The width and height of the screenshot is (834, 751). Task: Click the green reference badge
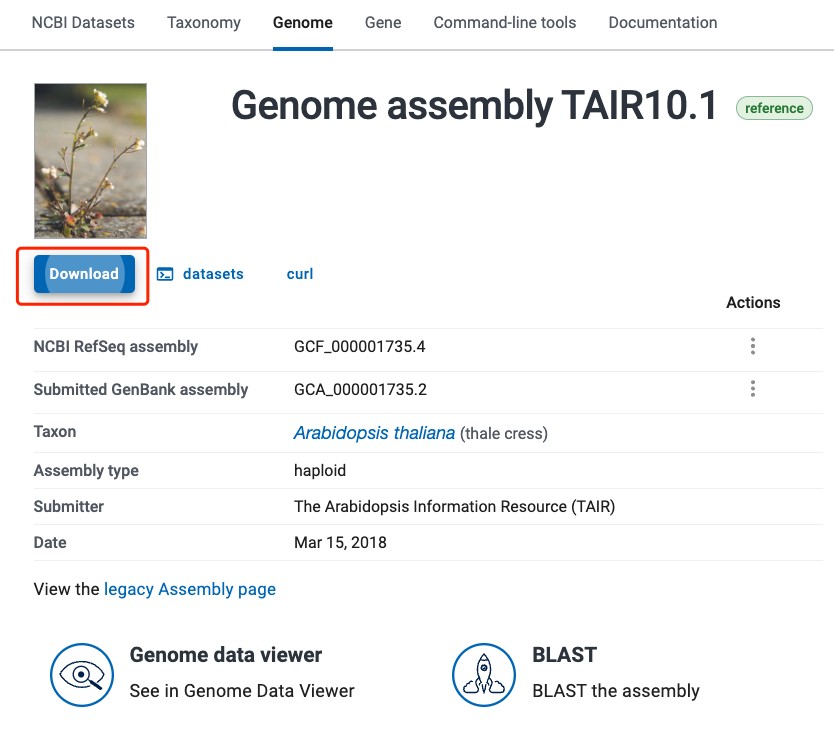point(774,108)
